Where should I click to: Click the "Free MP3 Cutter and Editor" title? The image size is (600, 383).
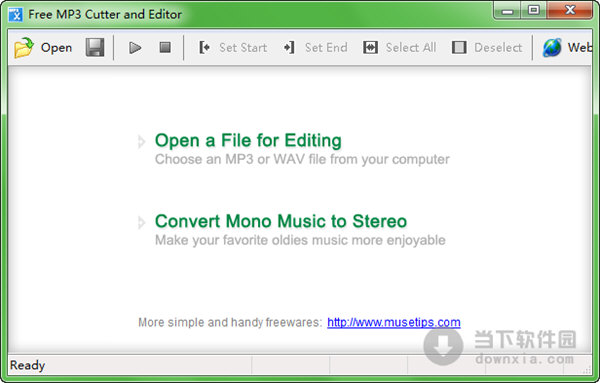tap(105, 15)
